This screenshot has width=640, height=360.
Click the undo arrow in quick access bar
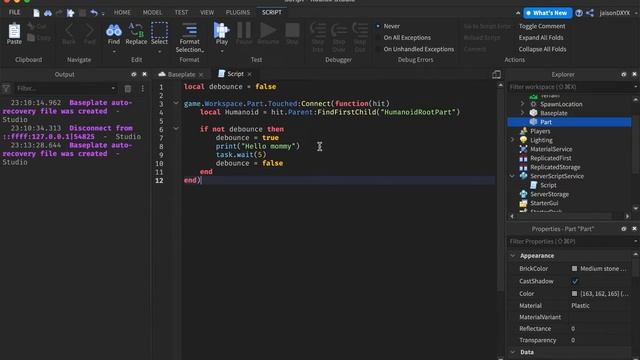click(94, 13)
